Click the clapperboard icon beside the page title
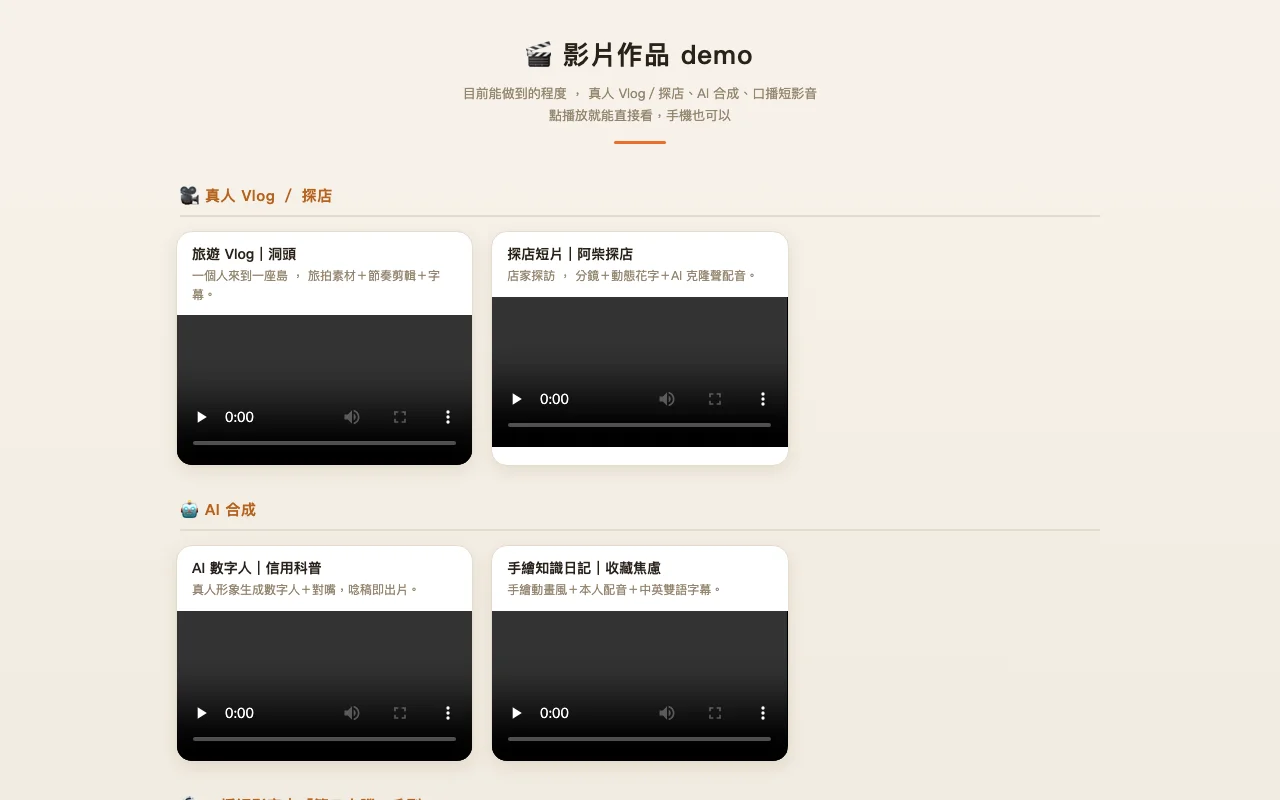Viewport: 1280px width, 800px height. (538, 54)
